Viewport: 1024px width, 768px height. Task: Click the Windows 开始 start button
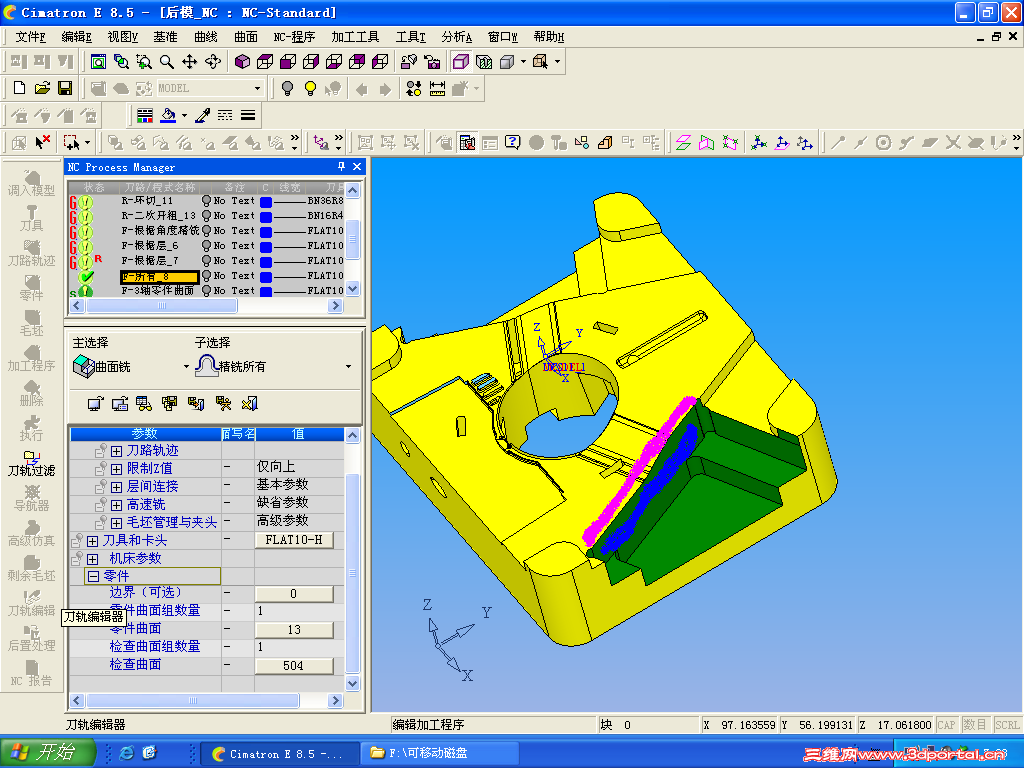click(47, 753)
